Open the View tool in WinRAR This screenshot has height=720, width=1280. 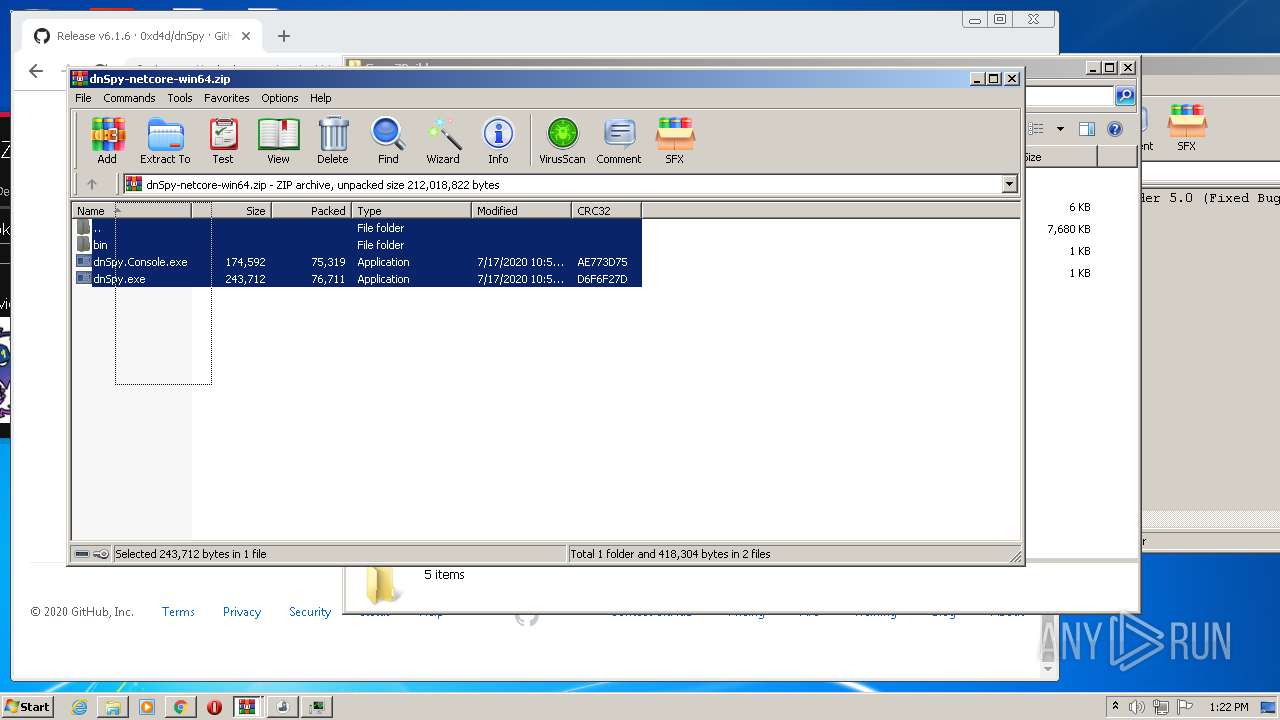[278, 140]
